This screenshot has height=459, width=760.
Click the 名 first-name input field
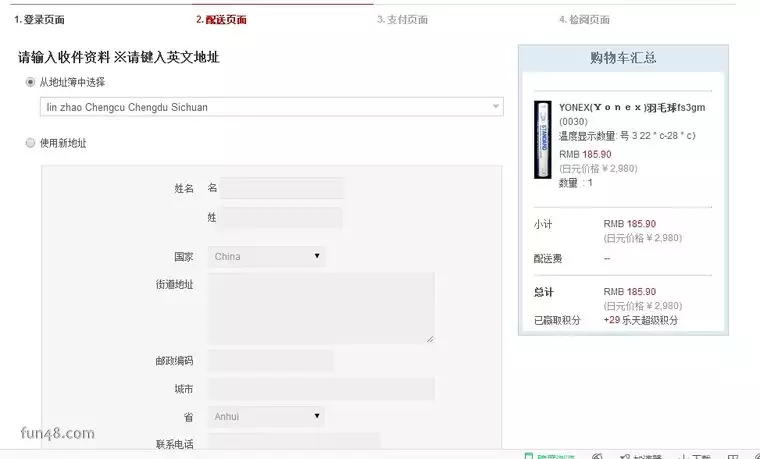(x=282, y=188)
